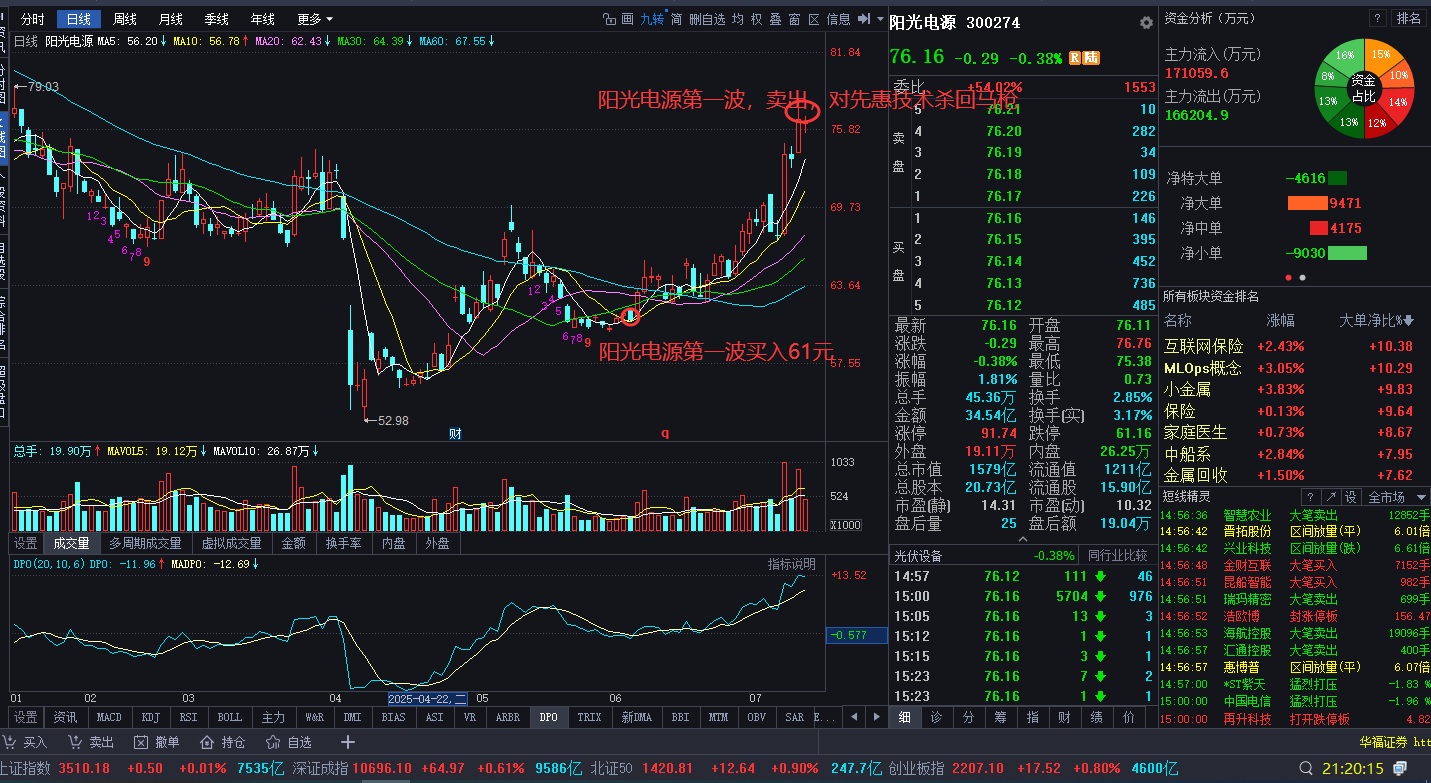Viewport: 1431px width, 783px height.
Task: Click the 陆 stock-connect badge
Action: tap(1092, 58)
